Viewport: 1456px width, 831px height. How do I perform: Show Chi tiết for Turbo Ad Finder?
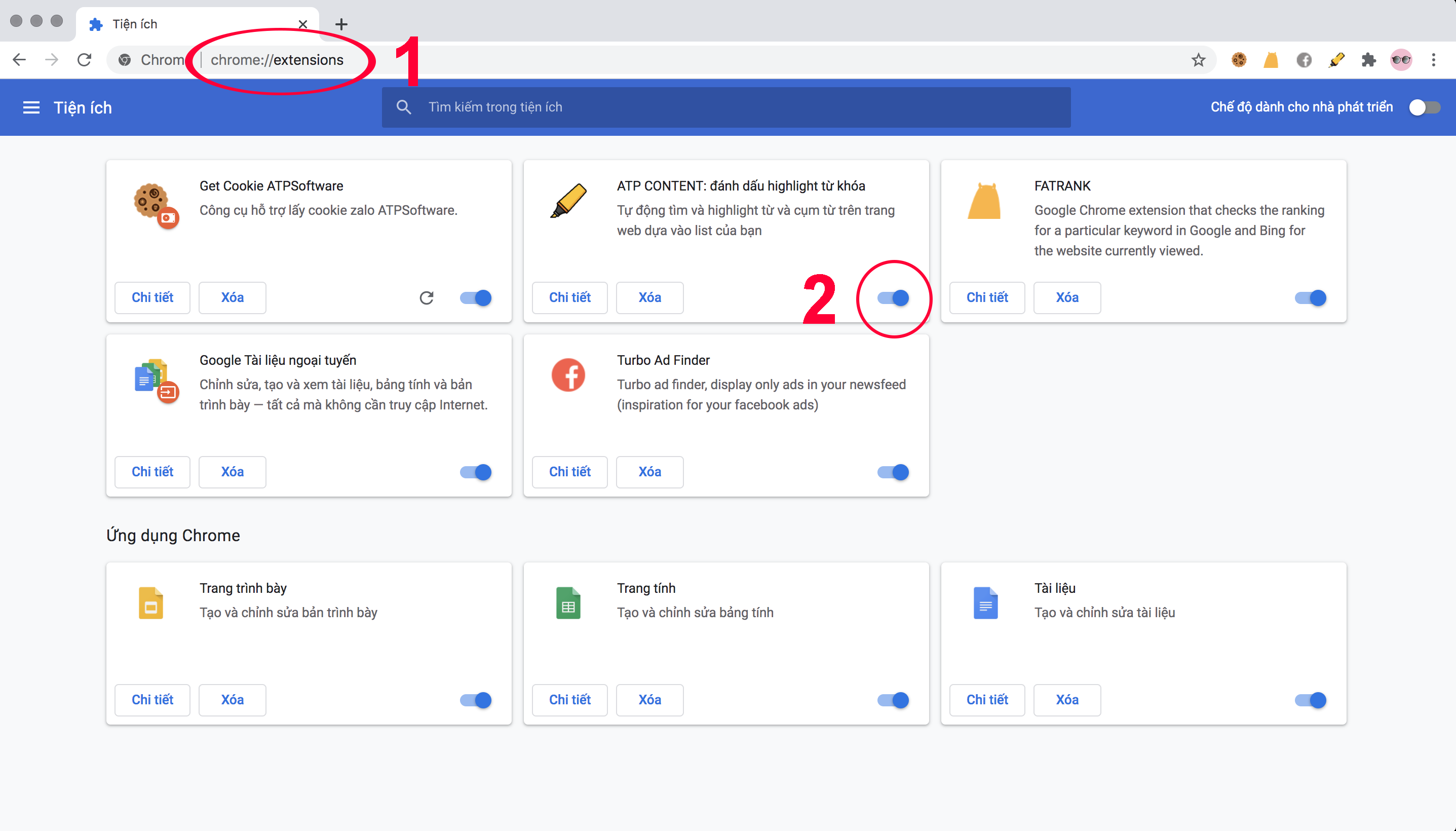[x=570, y=471]
